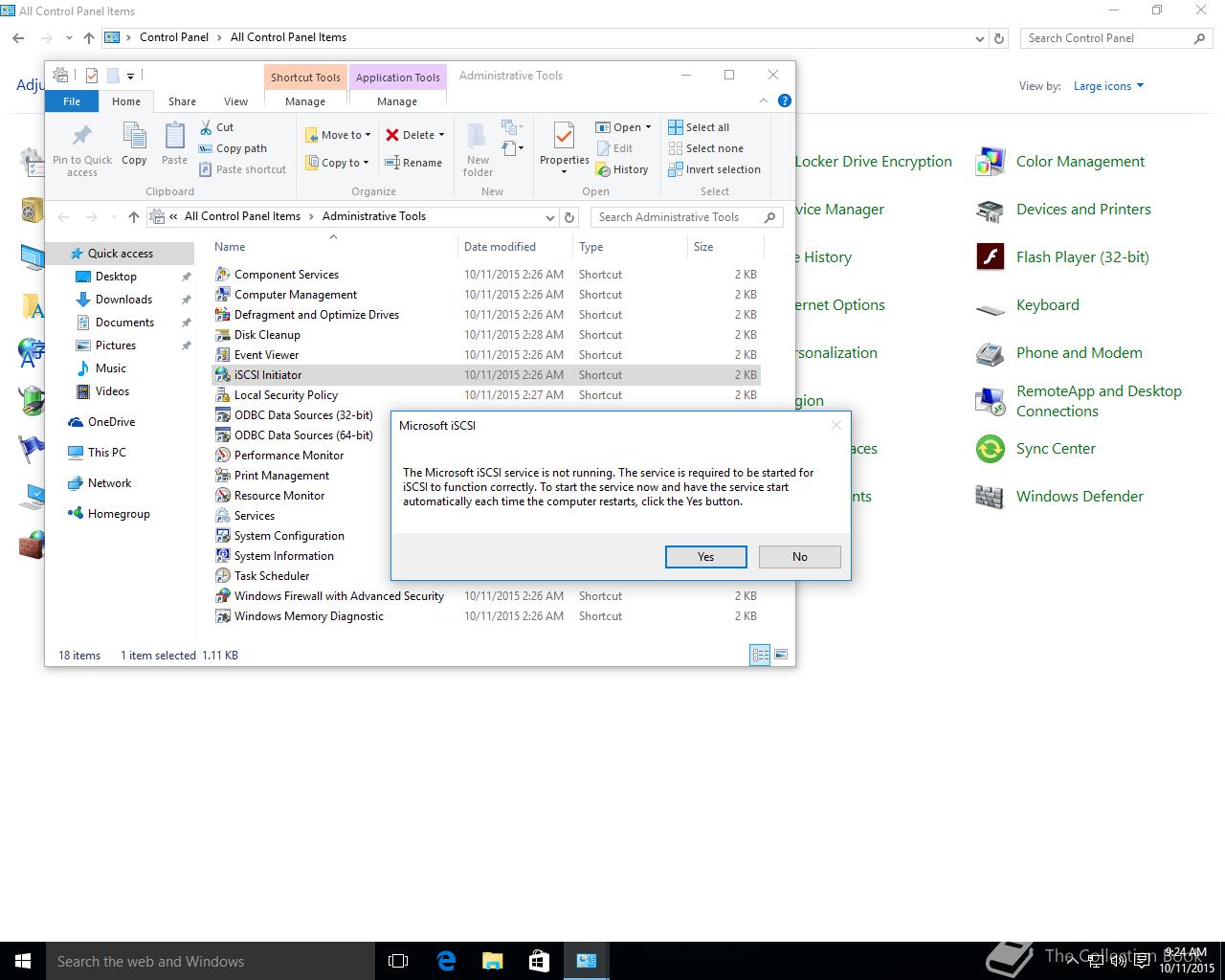Image resolution: width=1225 pixels, height=980 pixels.
Task: Open View by Large icons dropdown
Action: coord(1108,86)
